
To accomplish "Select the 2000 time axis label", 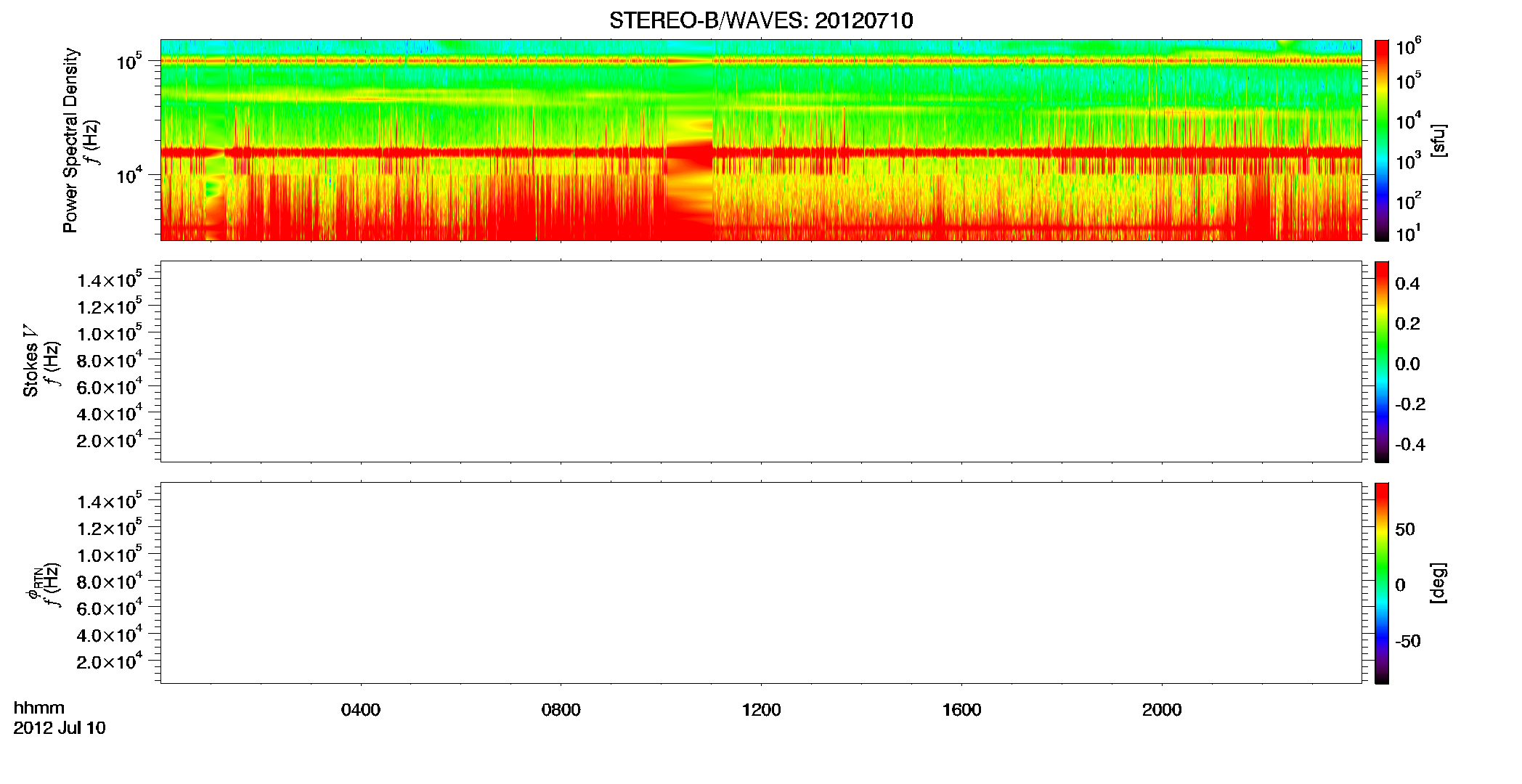I will point(1162,710).
